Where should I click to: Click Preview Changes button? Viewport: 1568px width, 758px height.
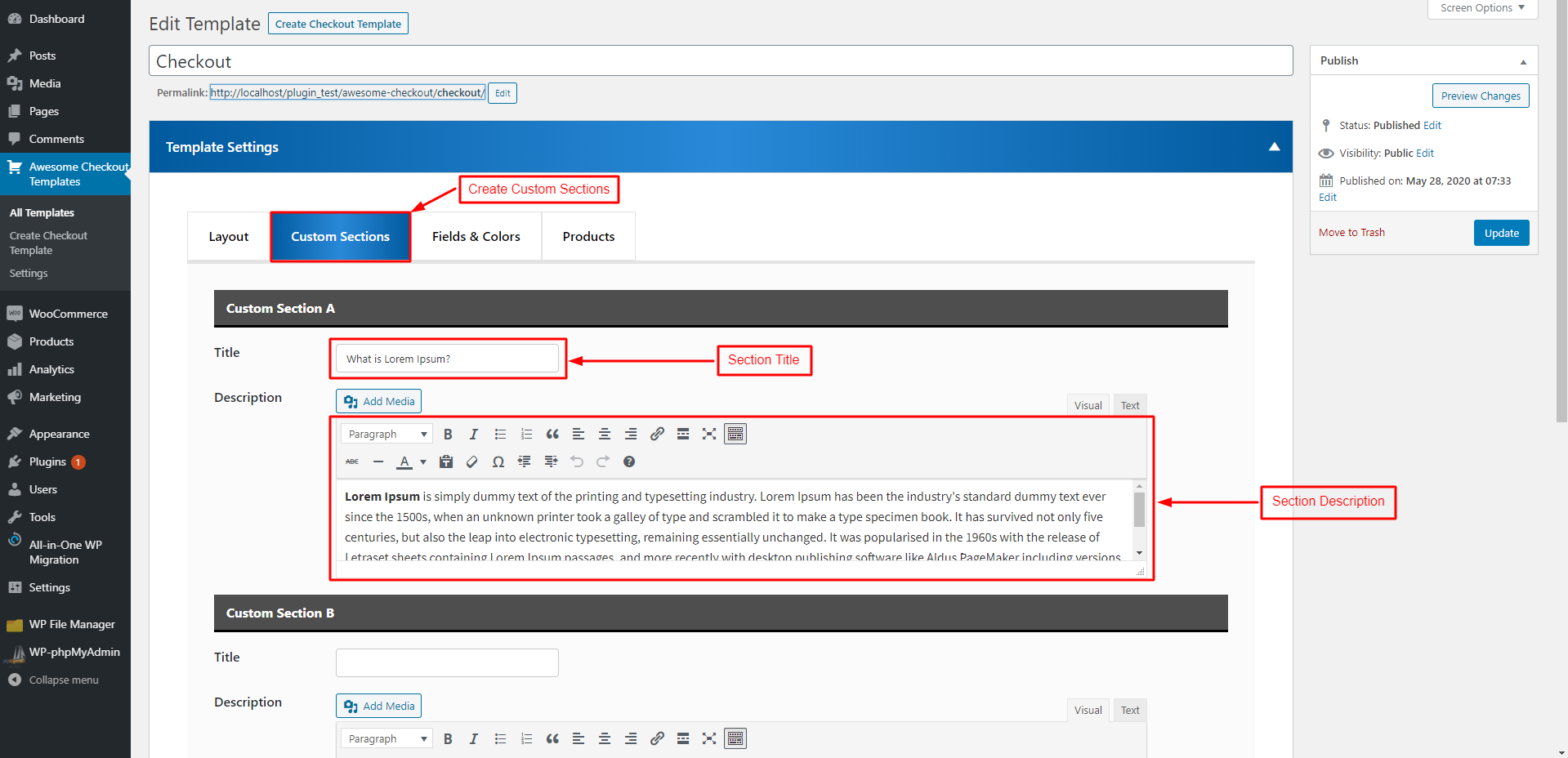(1481, 96)
